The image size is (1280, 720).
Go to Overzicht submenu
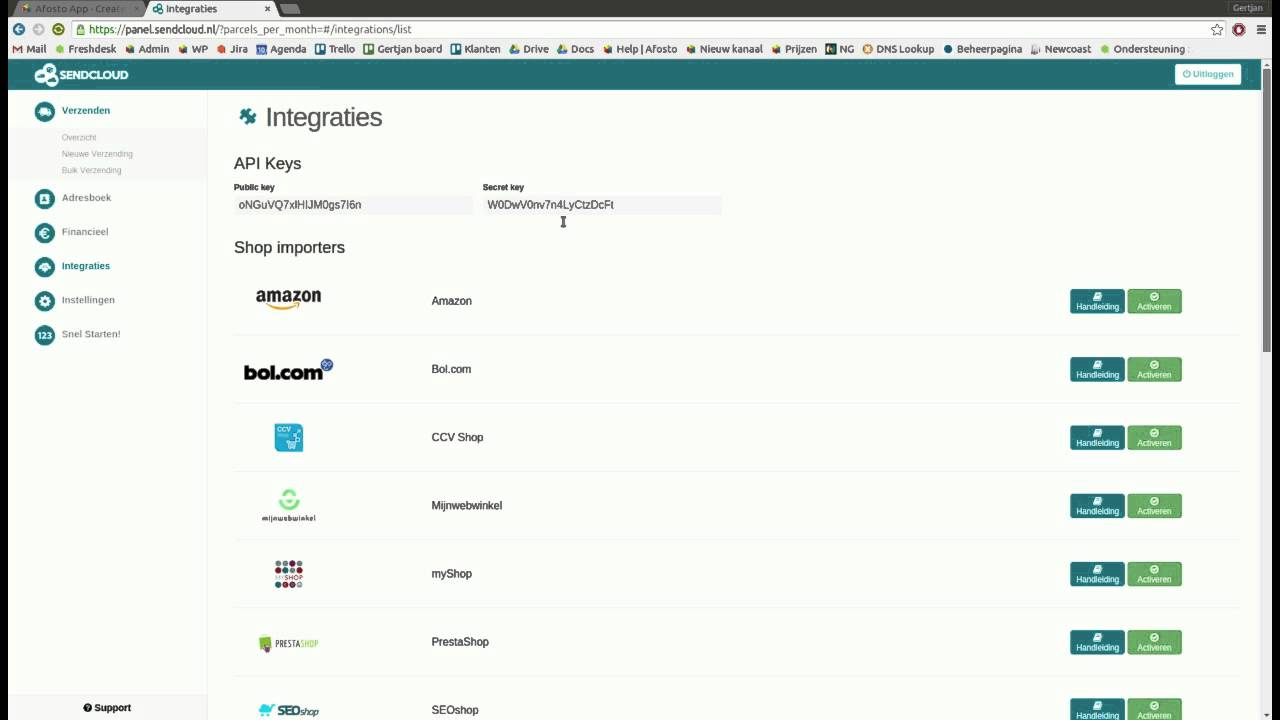click(79, 138)
